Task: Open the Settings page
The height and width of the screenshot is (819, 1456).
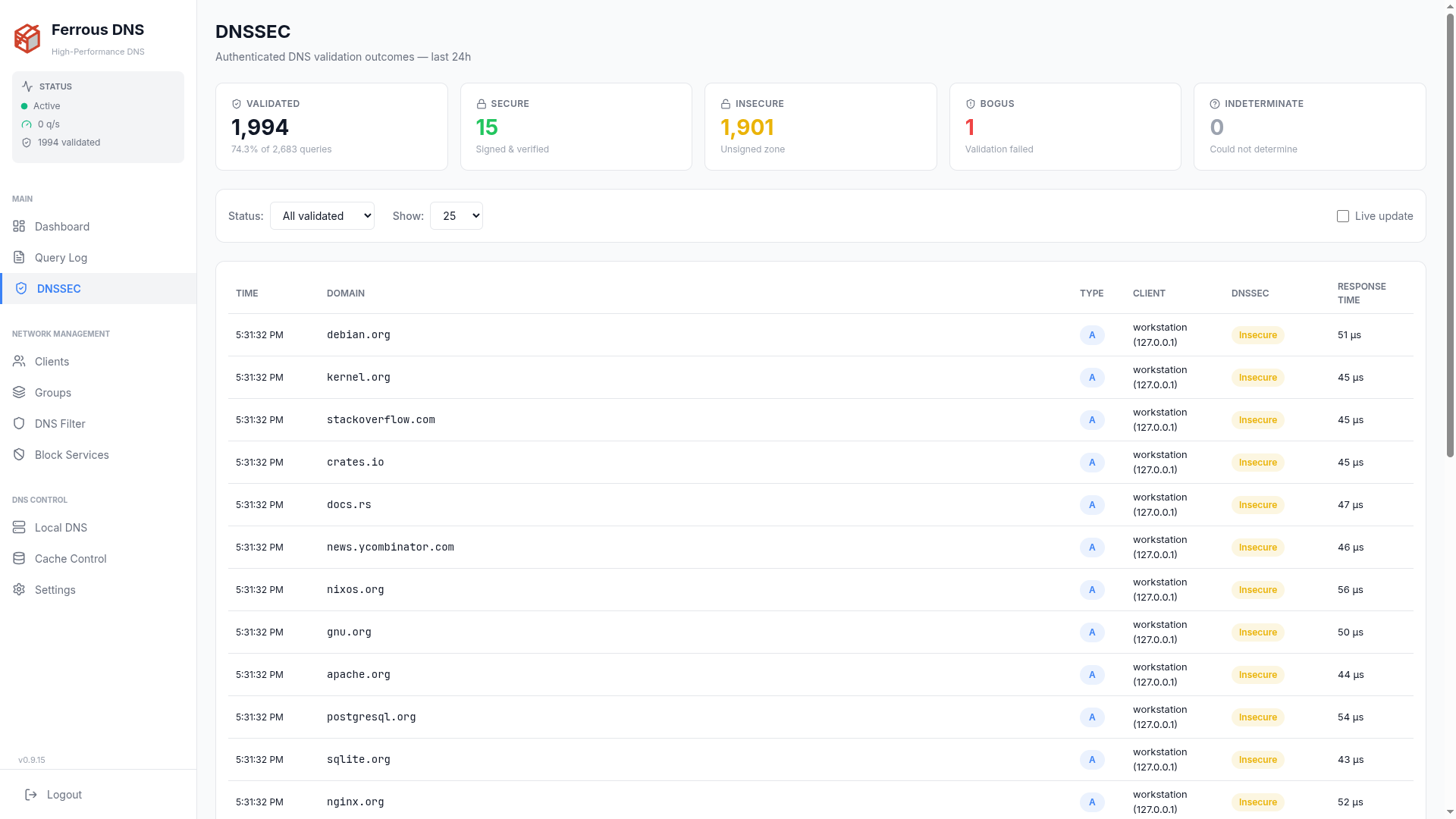Action: [99, 590]
